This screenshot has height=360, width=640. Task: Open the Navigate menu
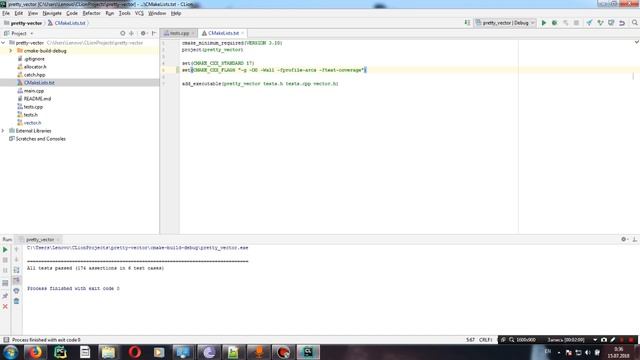pyautogui.click(x=52, y=13)
